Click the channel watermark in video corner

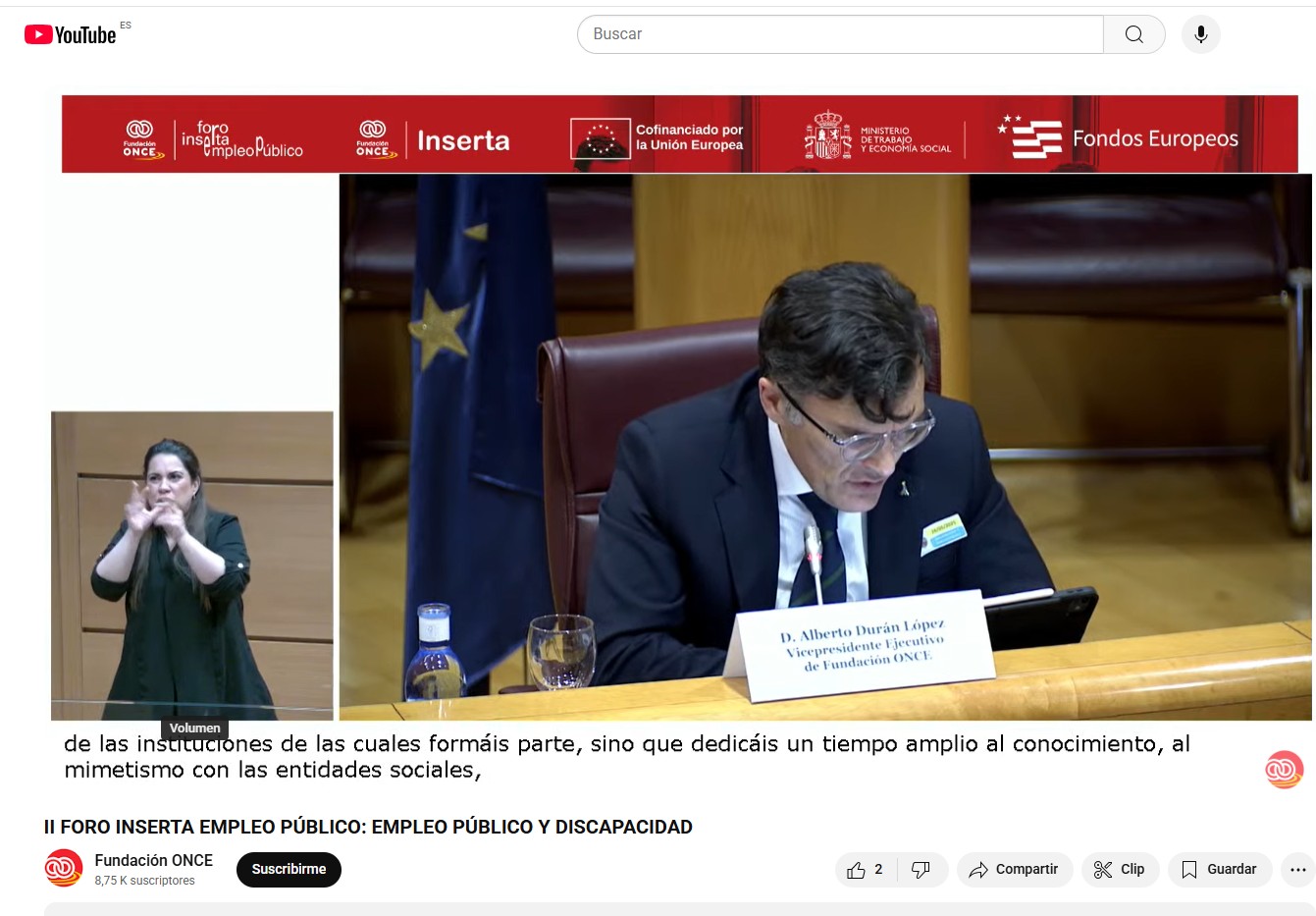click(x=1284, y=770)
